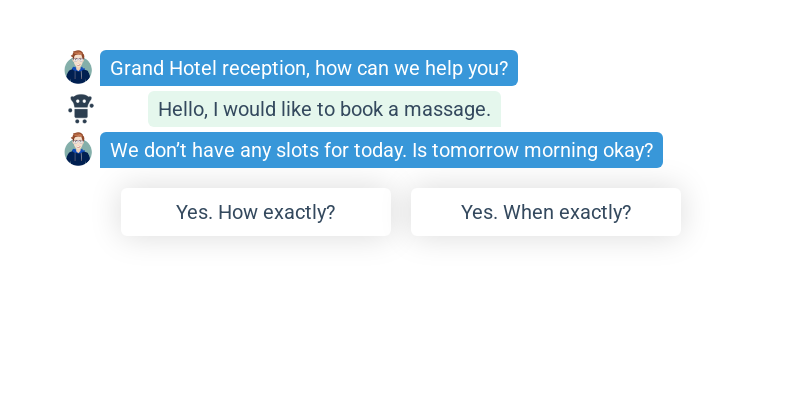The width and height of the screenshot is (800, 400).
Task: Click the robot avatar icon
Action: (81, 109)
